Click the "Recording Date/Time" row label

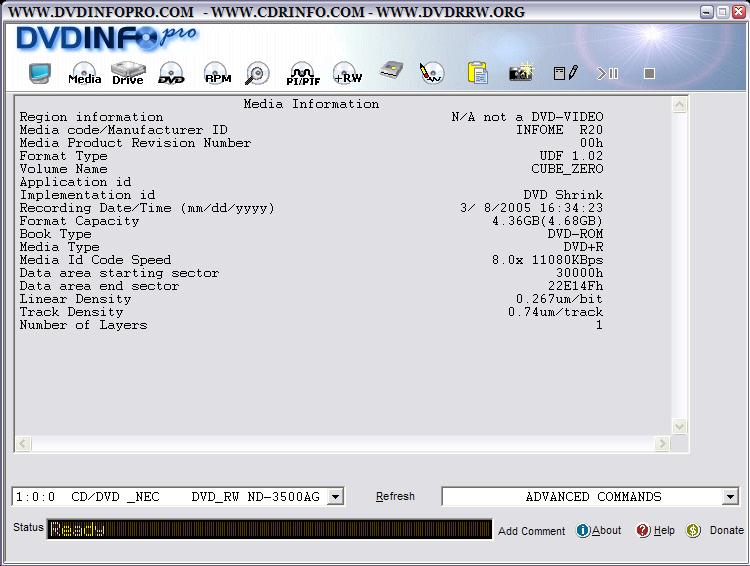pos(147,208)
